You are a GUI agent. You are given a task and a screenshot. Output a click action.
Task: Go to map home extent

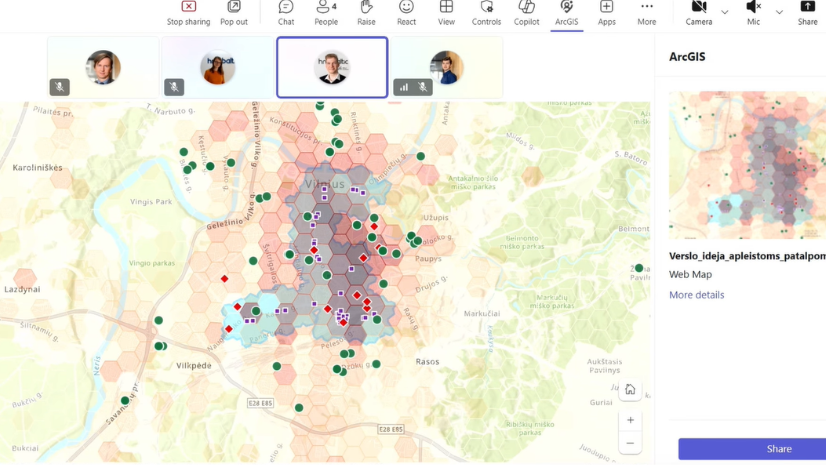(630, 390)
